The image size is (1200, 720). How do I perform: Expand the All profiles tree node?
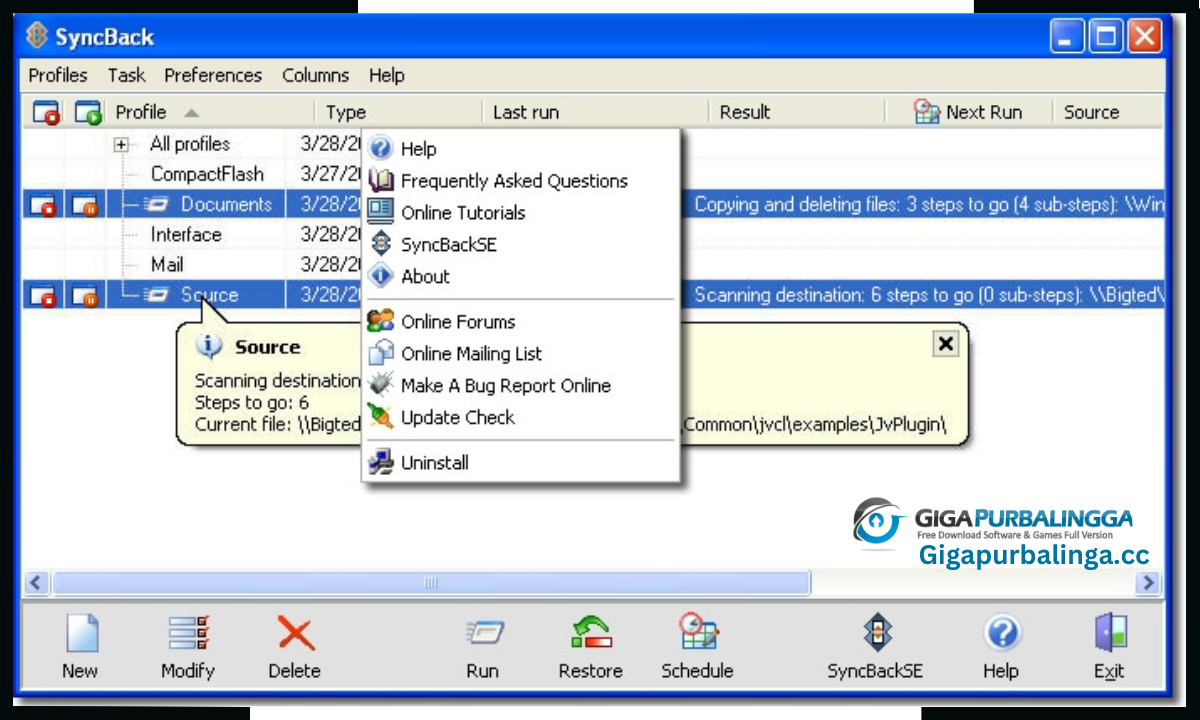point(122,144)
